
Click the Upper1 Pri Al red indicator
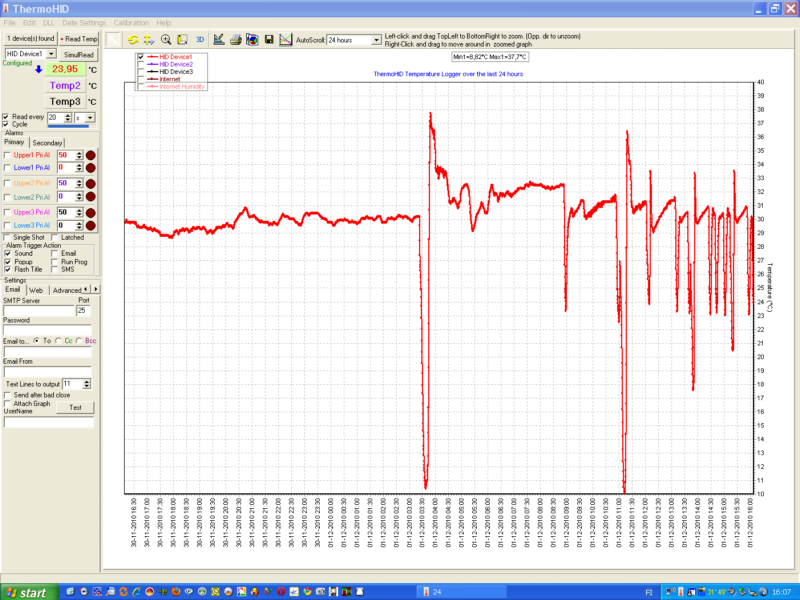coord(90,155)
